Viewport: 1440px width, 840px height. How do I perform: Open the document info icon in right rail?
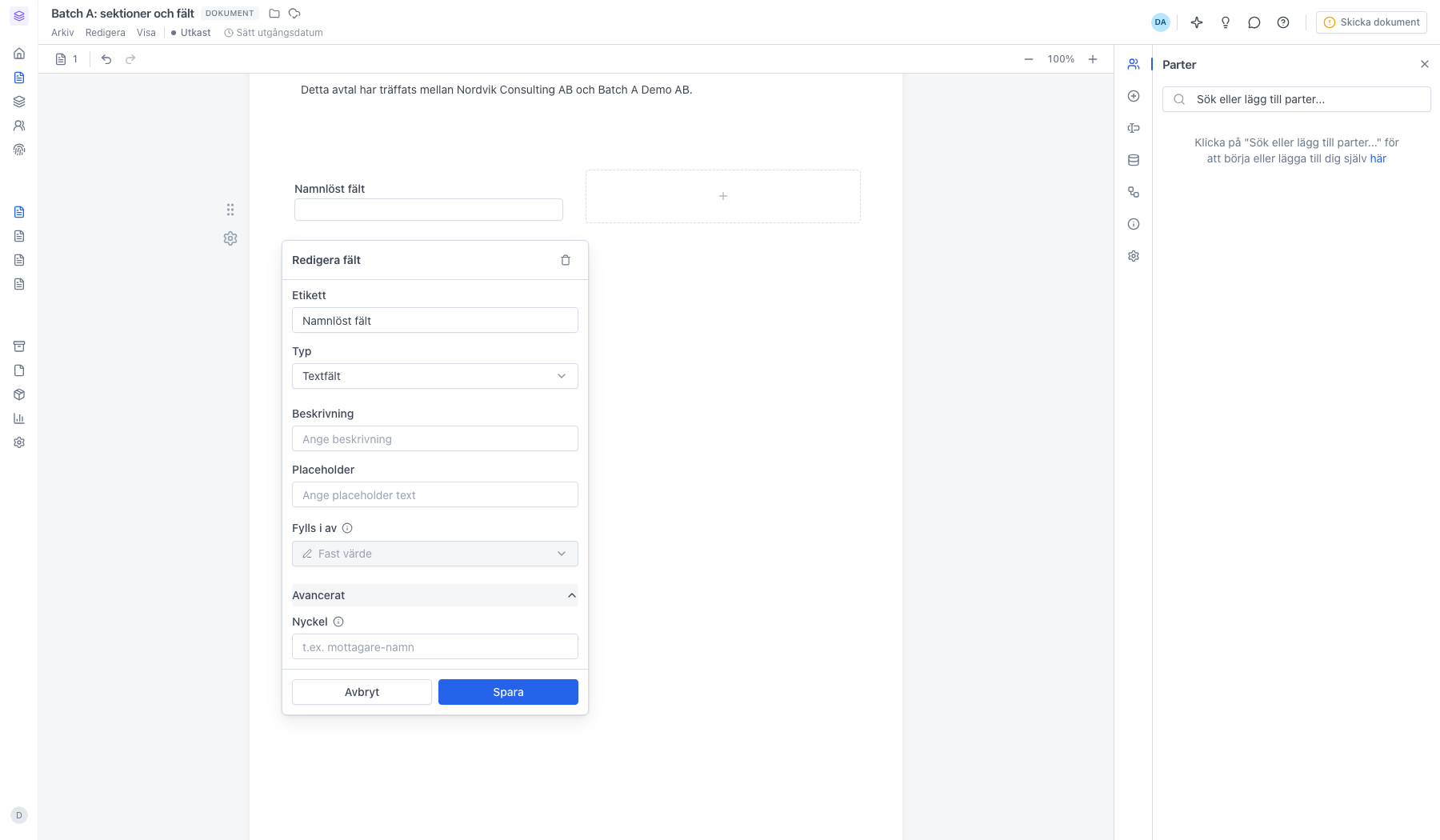[1134, 224]
